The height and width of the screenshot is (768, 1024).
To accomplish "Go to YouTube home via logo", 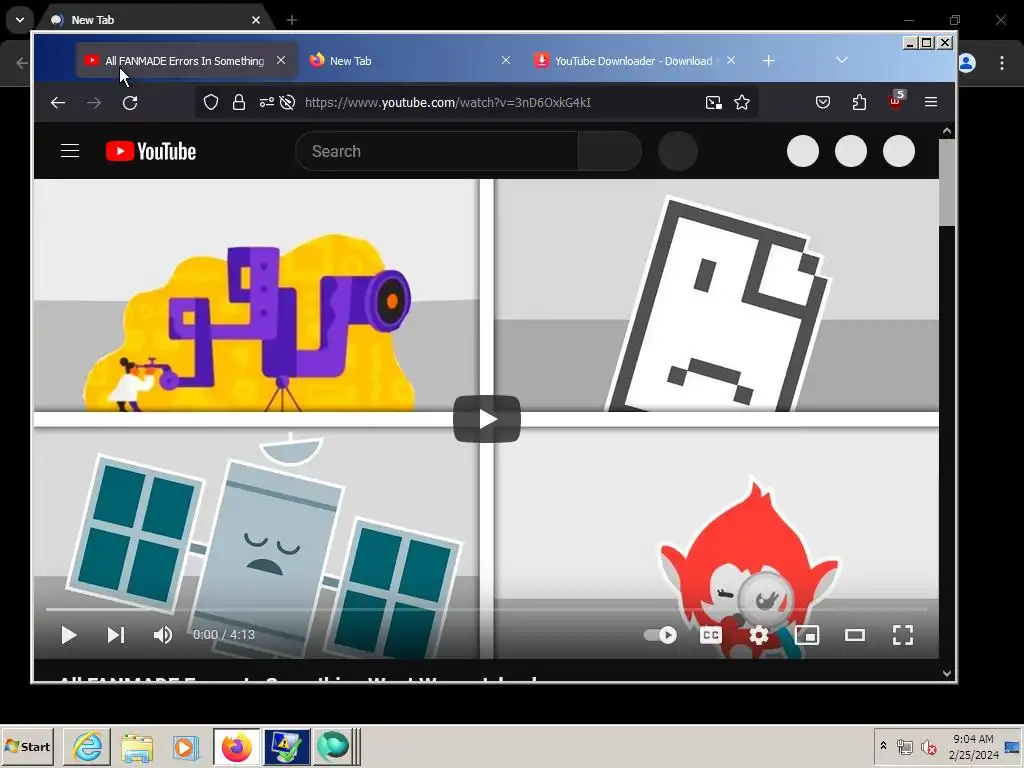I will (151, 151).
